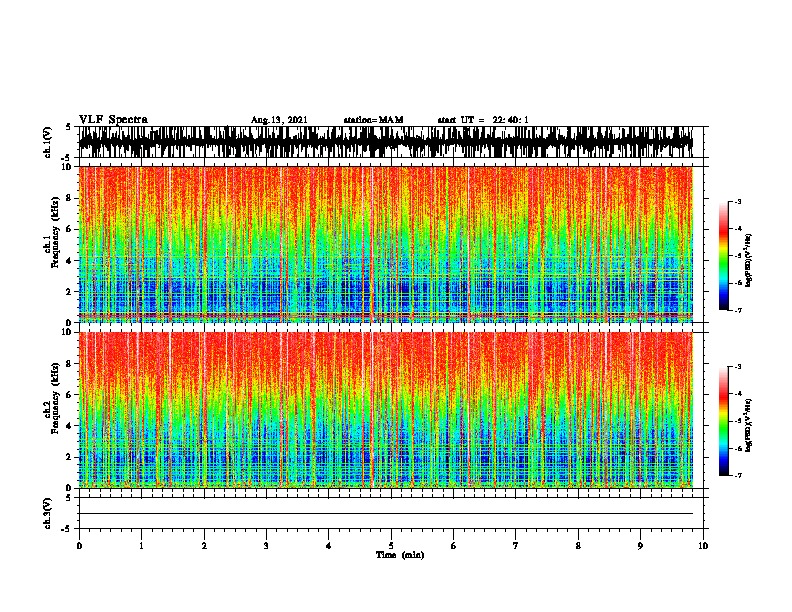Click inside the ch.2 spectrogram panel
Viewport: 792px width, 612px height.
tap(385, 410)
